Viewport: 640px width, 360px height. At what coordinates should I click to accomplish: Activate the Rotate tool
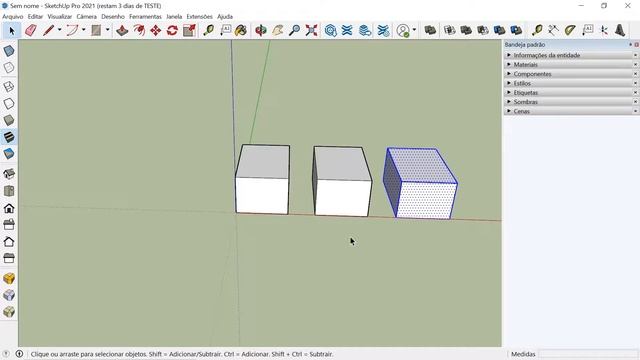tap(172, 31)
